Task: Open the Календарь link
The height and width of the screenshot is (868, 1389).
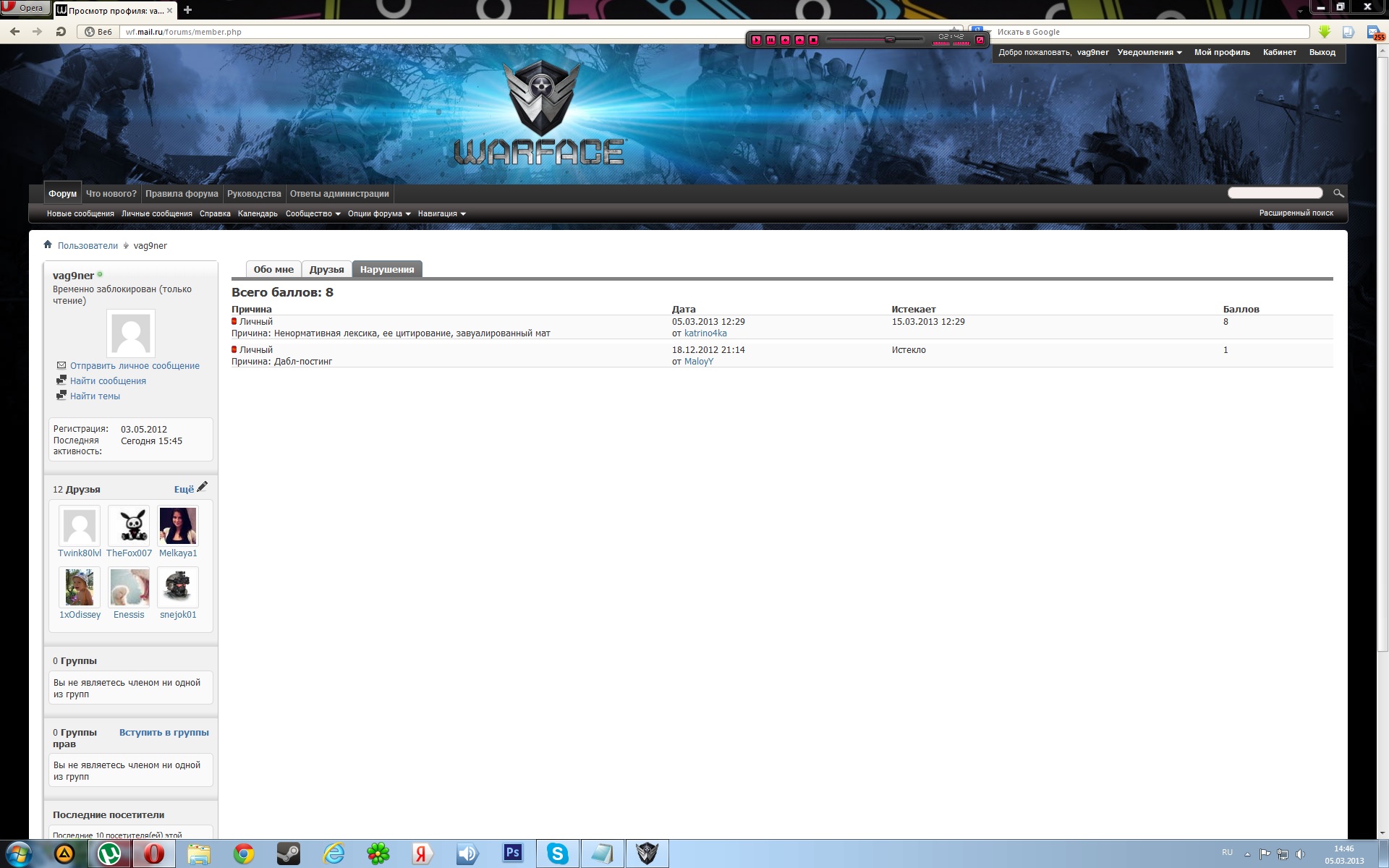Action: pos(258,213)
